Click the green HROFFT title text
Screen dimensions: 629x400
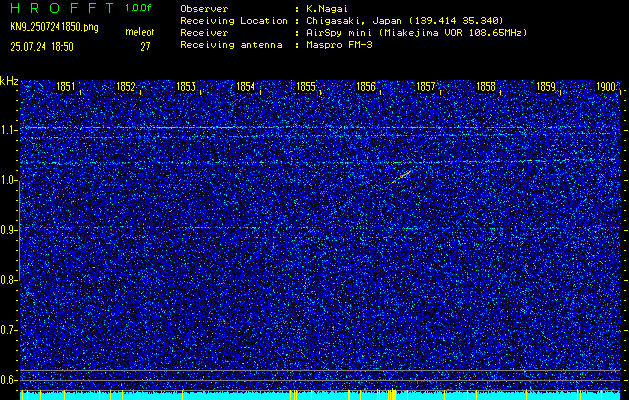(x=62, y=8)
